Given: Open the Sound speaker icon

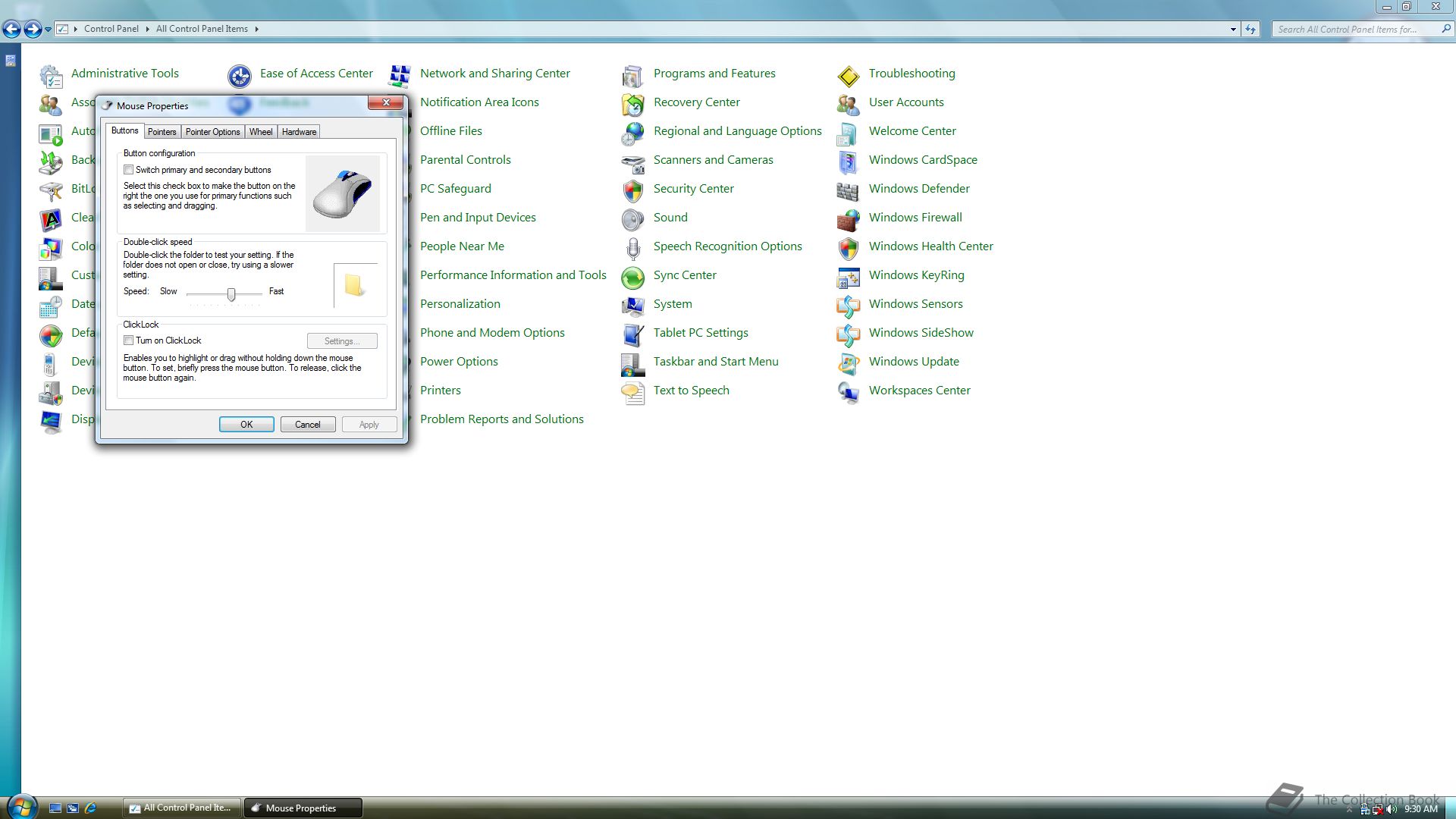Looking at the screenshot, I should (x=632, y=219).
